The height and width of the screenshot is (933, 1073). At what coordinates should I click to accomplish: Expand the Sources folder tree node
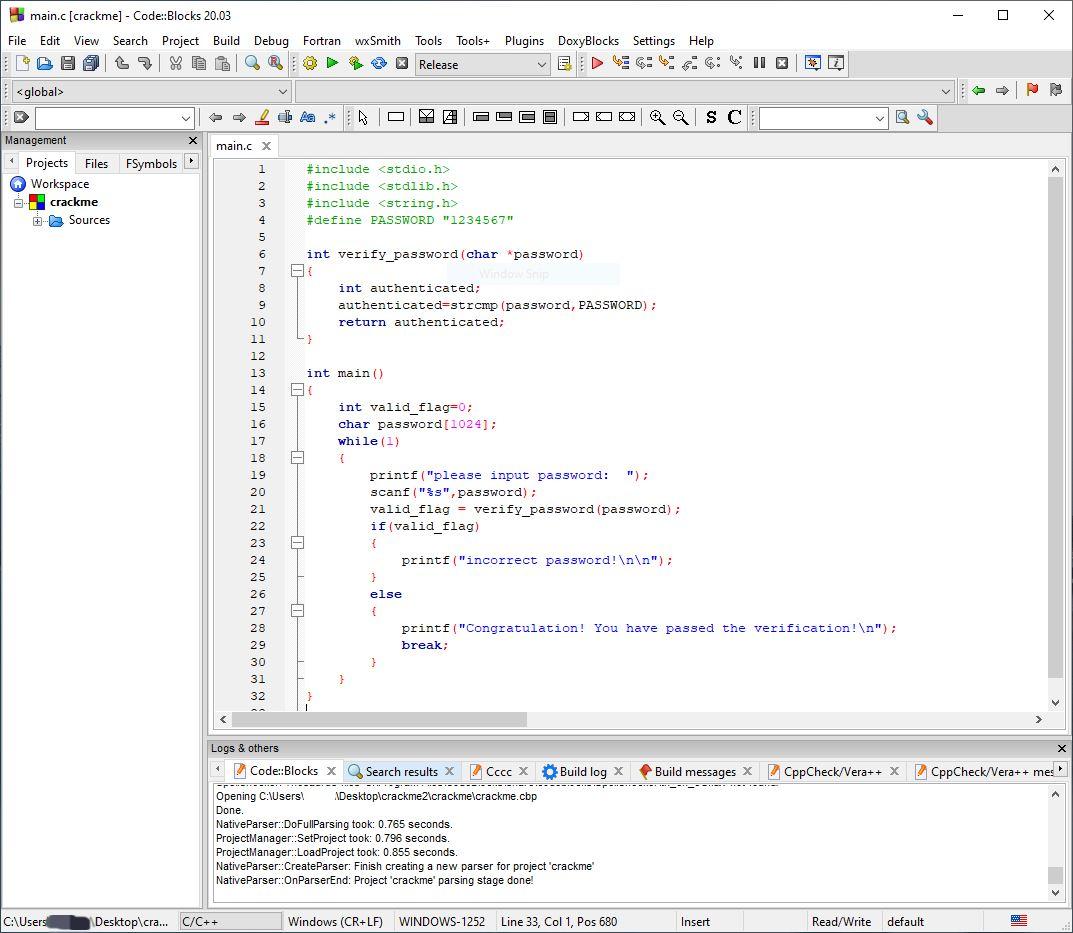[37, 220]
